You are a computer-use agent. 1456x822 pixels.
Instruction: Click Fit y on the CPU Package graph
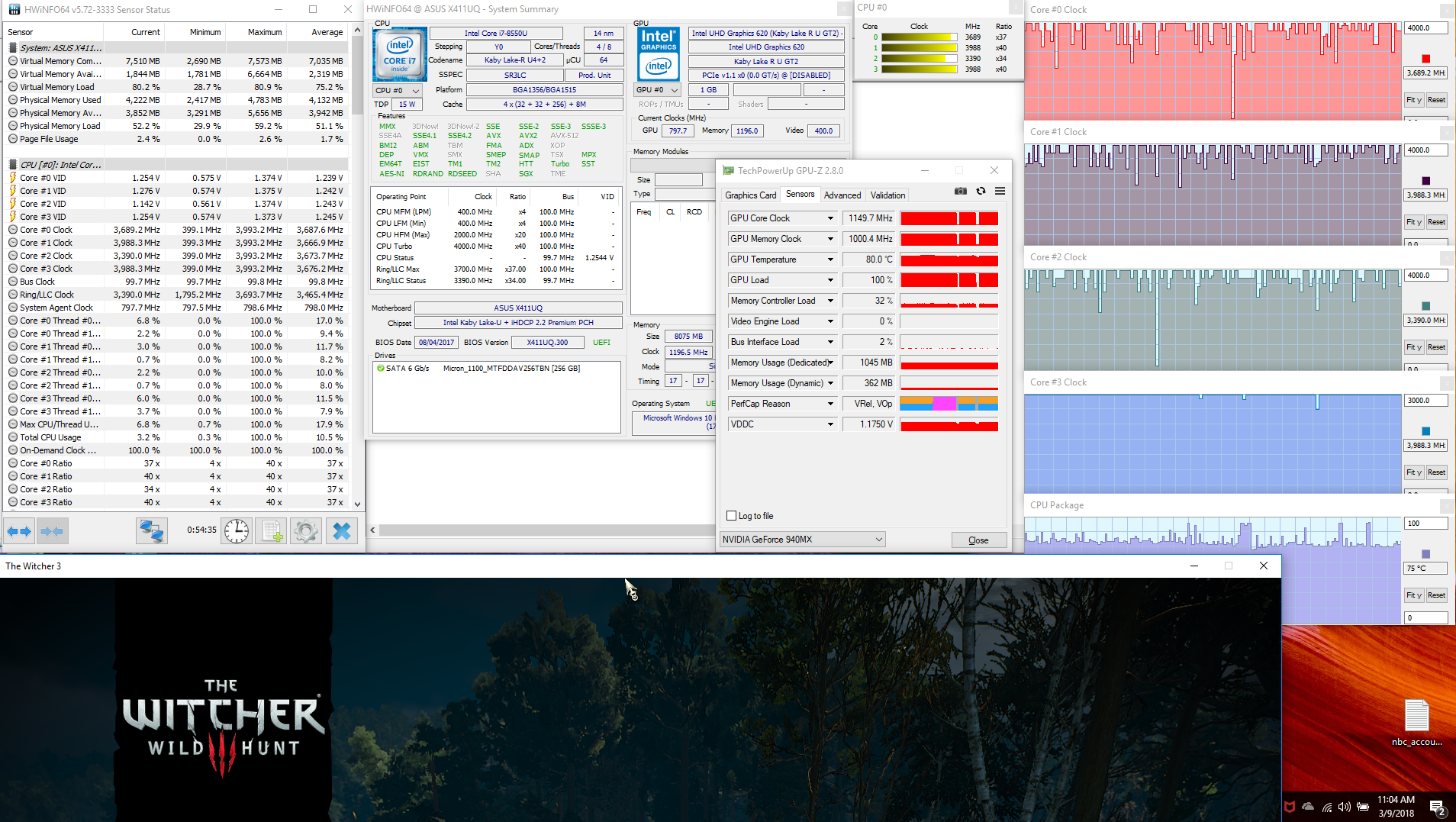pos(1414,595)
